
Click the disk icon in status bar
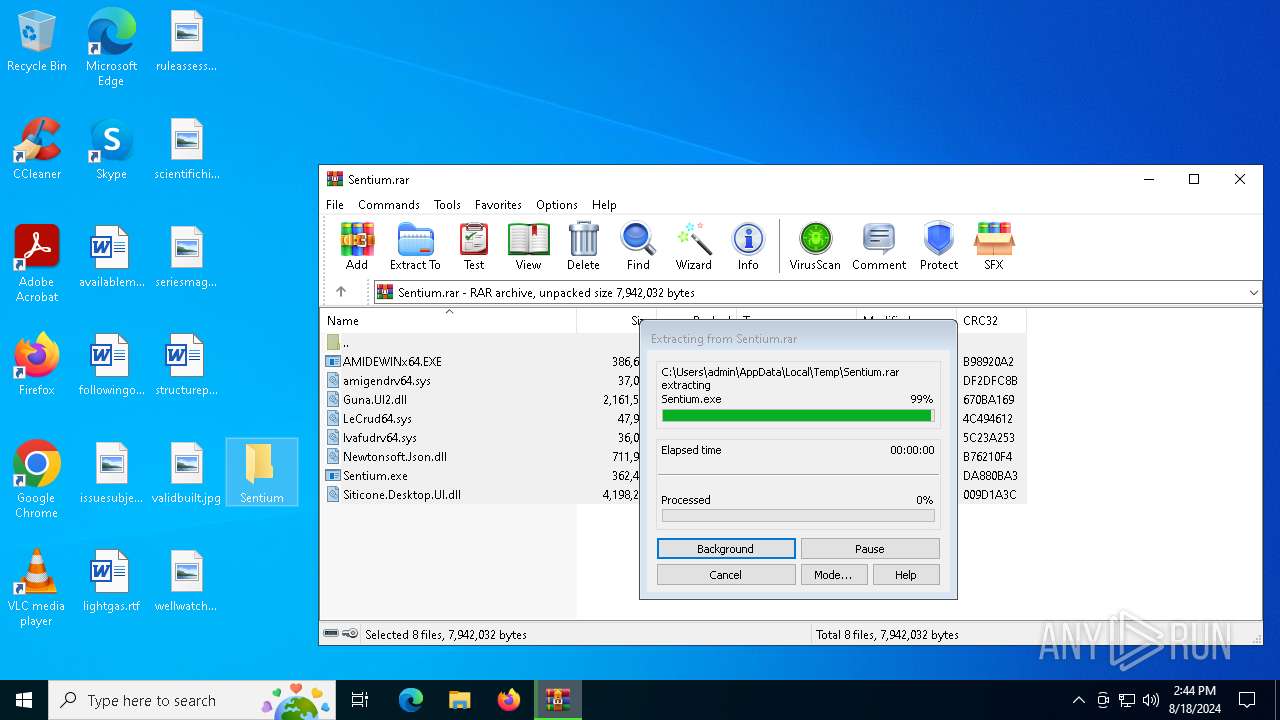coord(331,634)
